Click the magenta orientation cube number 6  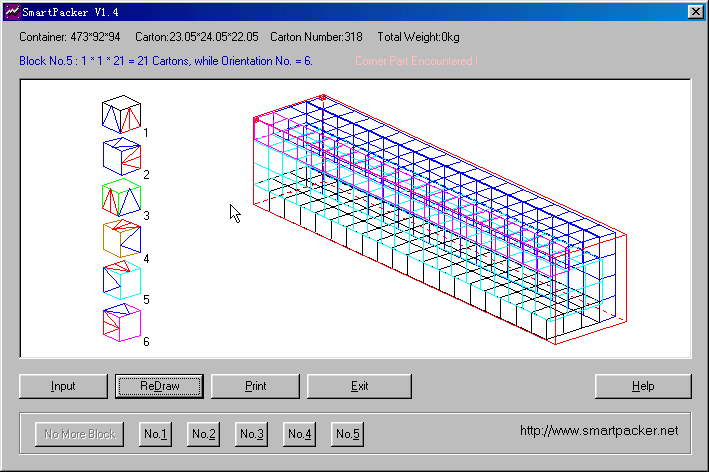pyautogui.click(x=121, y=323)
